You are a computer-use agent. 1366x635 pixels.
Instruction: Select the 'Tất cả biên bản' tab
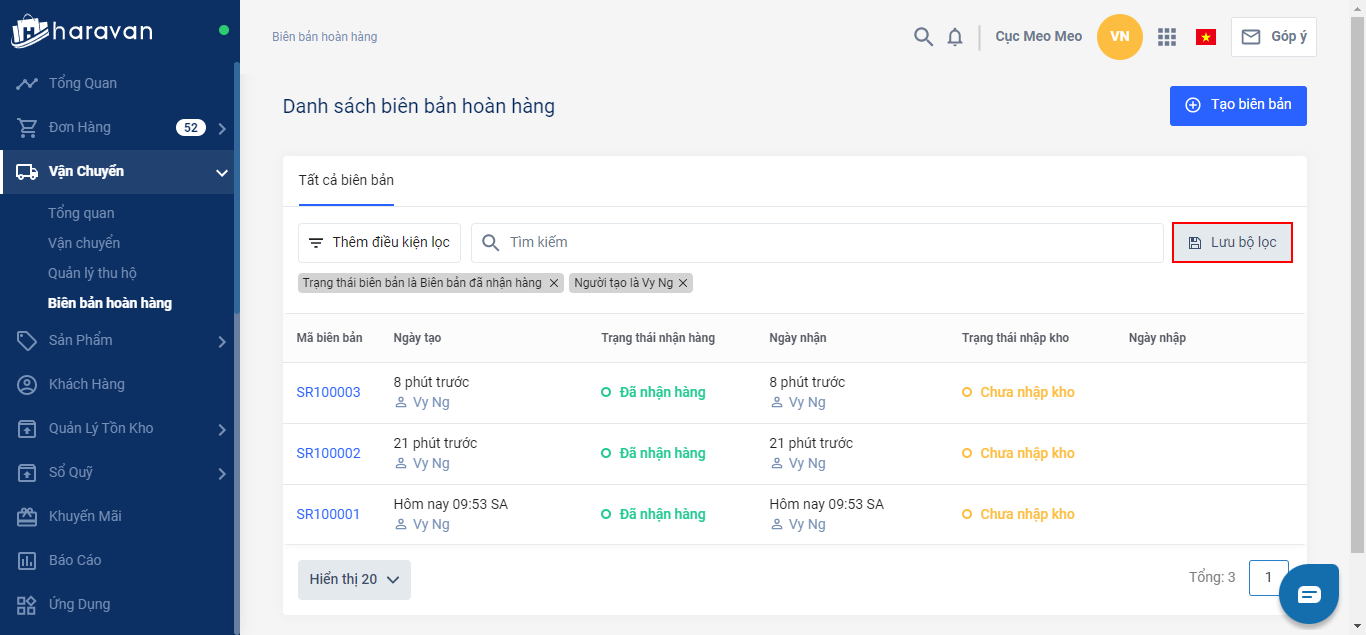[x=346, y=181]
